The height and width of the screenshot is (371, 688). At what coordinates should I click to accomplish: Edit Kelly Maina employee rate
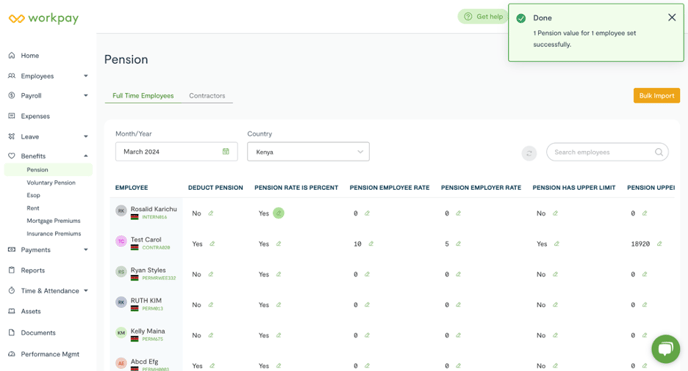tap(367, 335)
